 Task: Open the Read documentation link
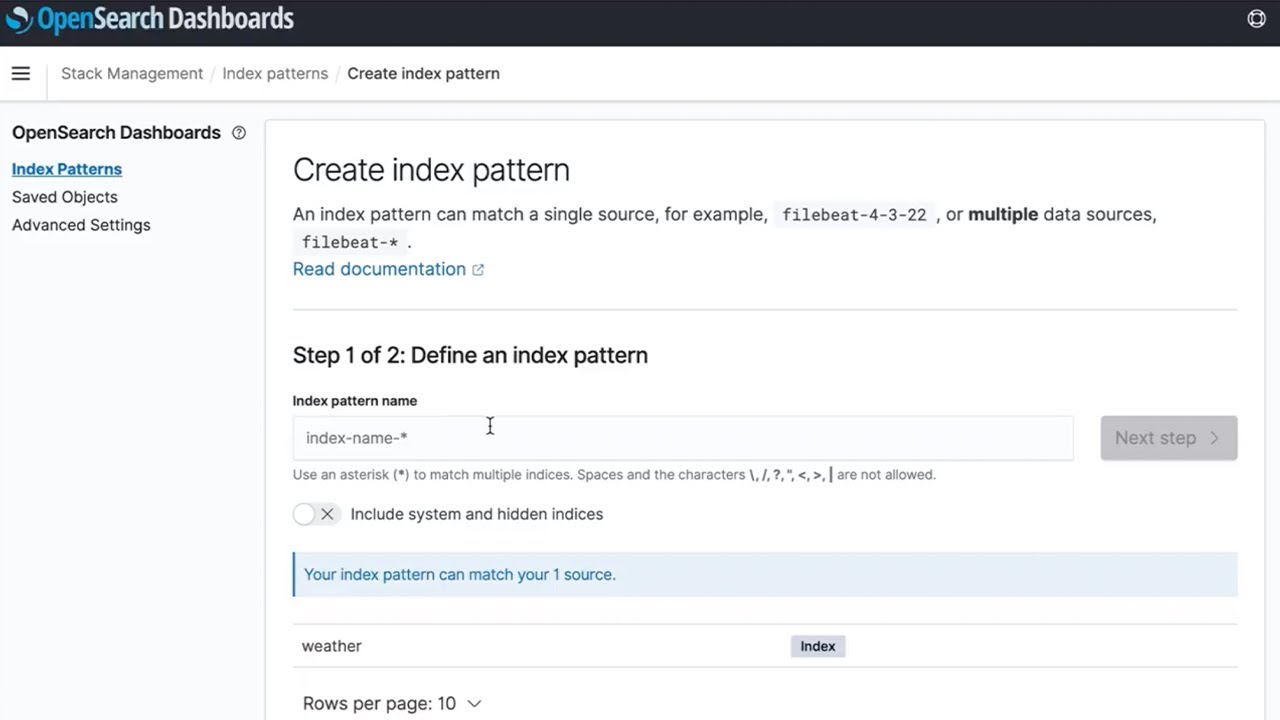pyautogui.click(x=379, y=269)
